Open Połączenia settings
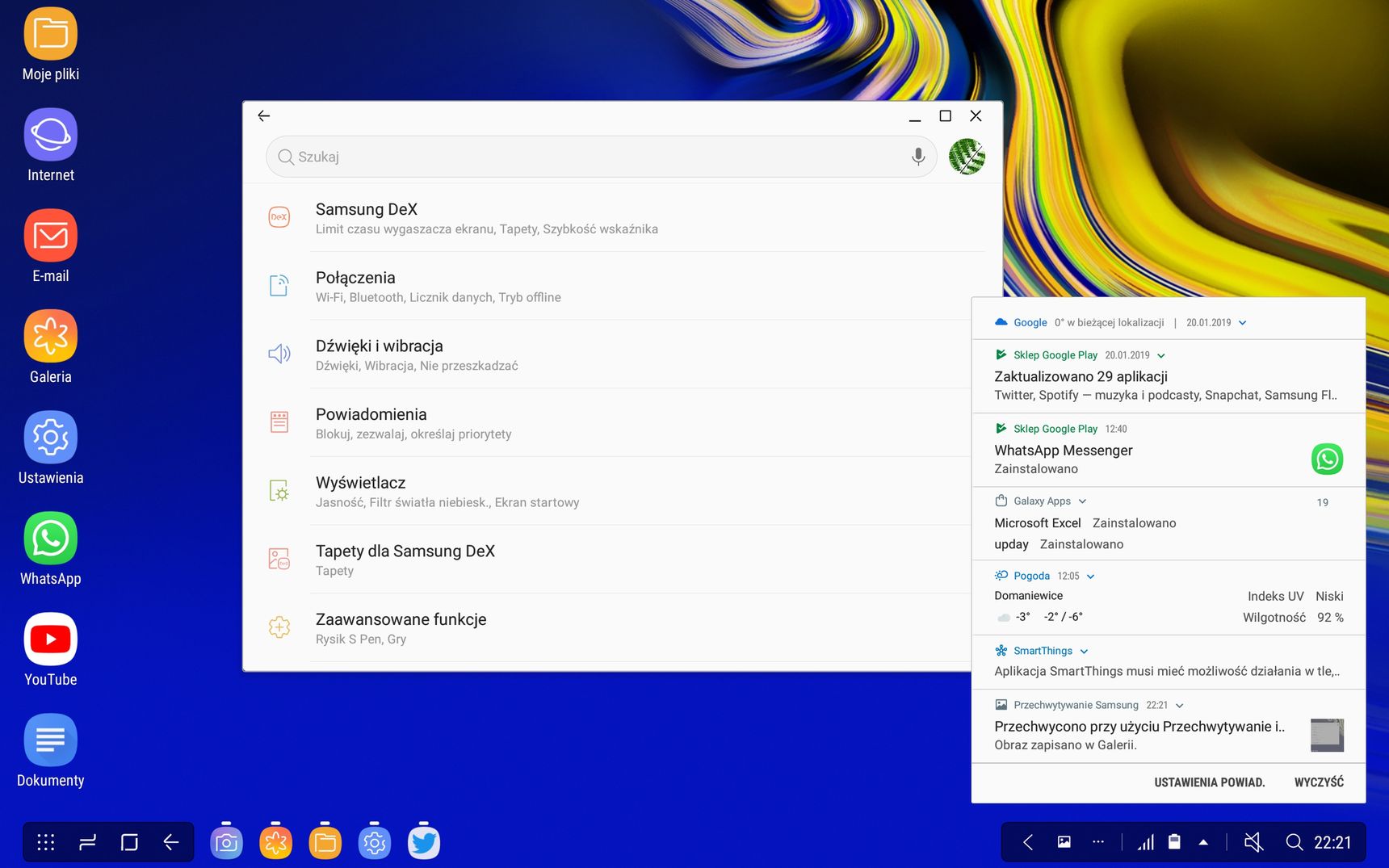Image resolution: width=1389 pixels, height=868 pixels. (623, 287)
